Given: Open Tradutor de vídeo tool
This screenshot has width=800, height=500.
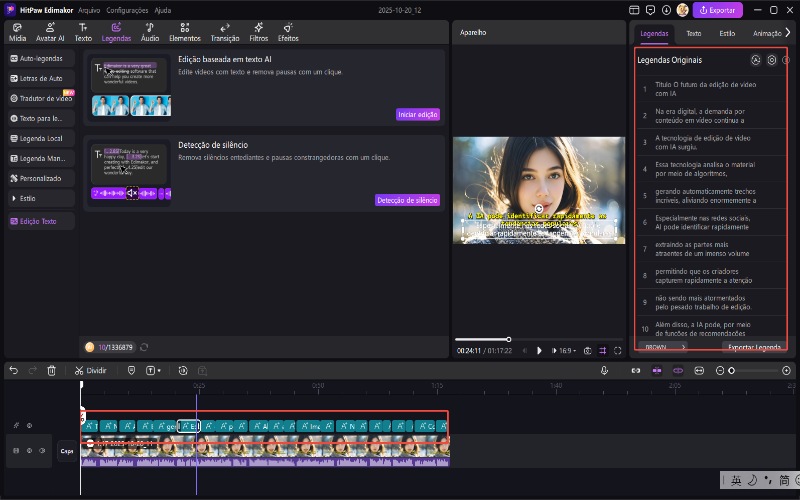Looking at the screenshot, I should (x=41, y=98).
